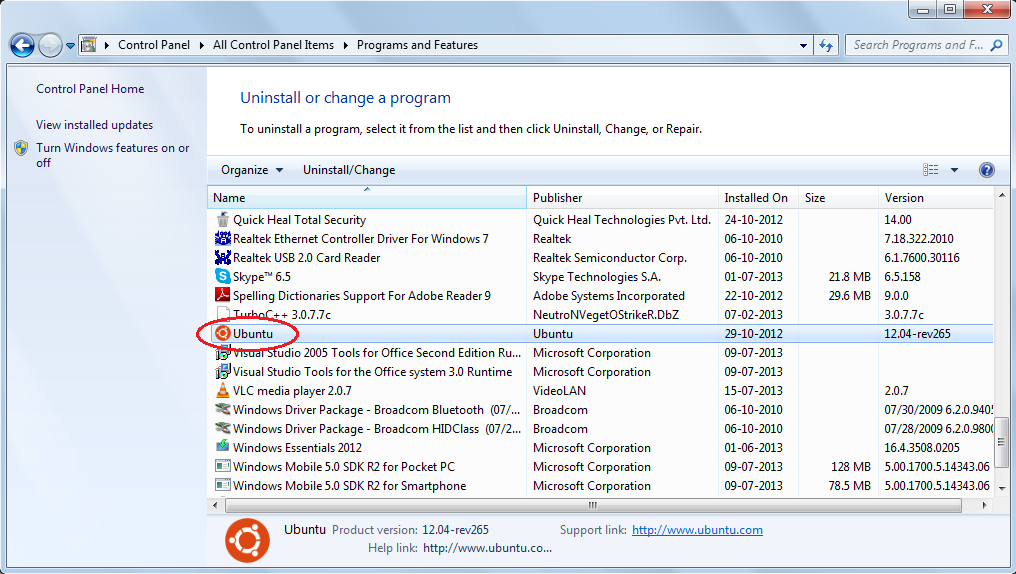The image size is (1016, 574).
Task: Click the Control Panel icon in address bar
Action: [89, 45]
